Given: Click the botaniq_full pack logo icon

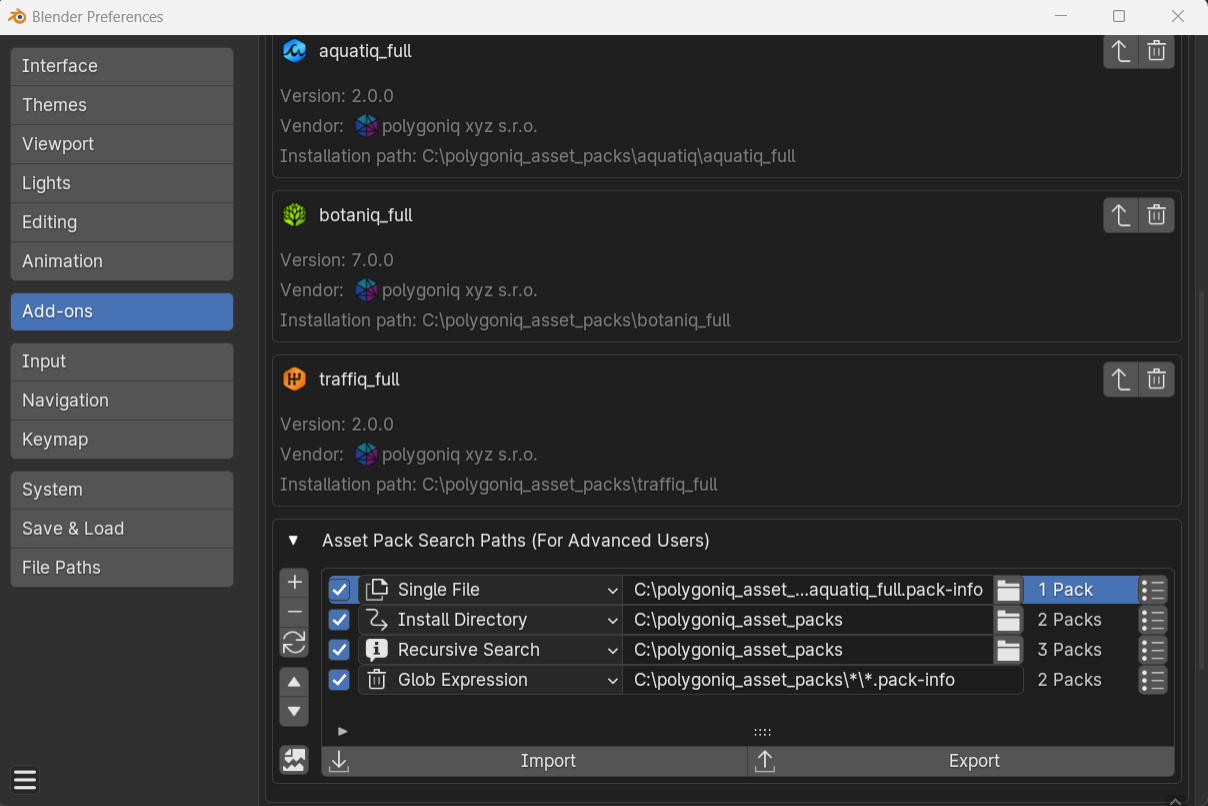Looking at the screenshot, I should [x=294, y=215].
